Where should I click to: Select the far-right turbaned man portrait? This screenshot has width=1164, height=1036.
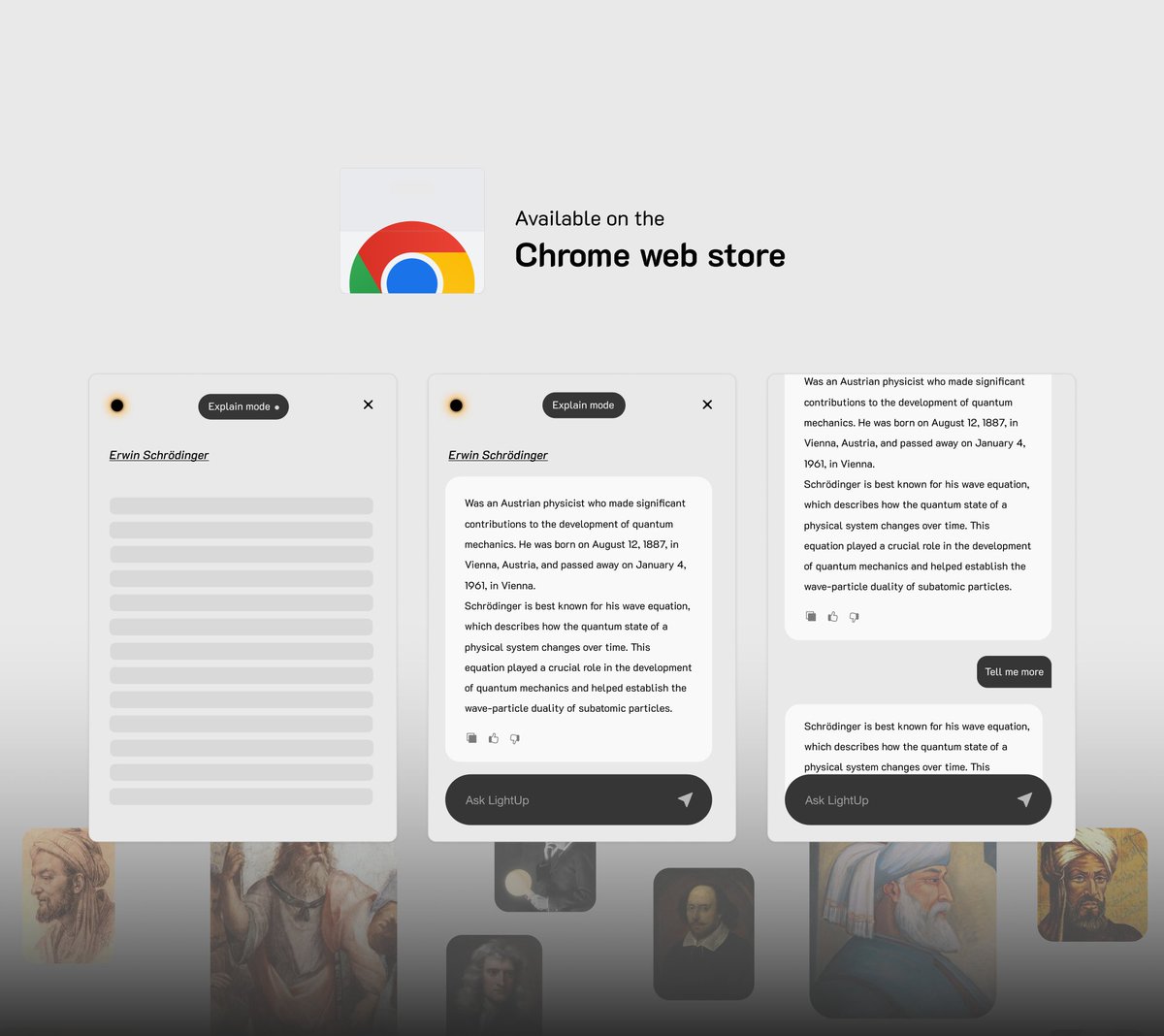(1092, 885)
